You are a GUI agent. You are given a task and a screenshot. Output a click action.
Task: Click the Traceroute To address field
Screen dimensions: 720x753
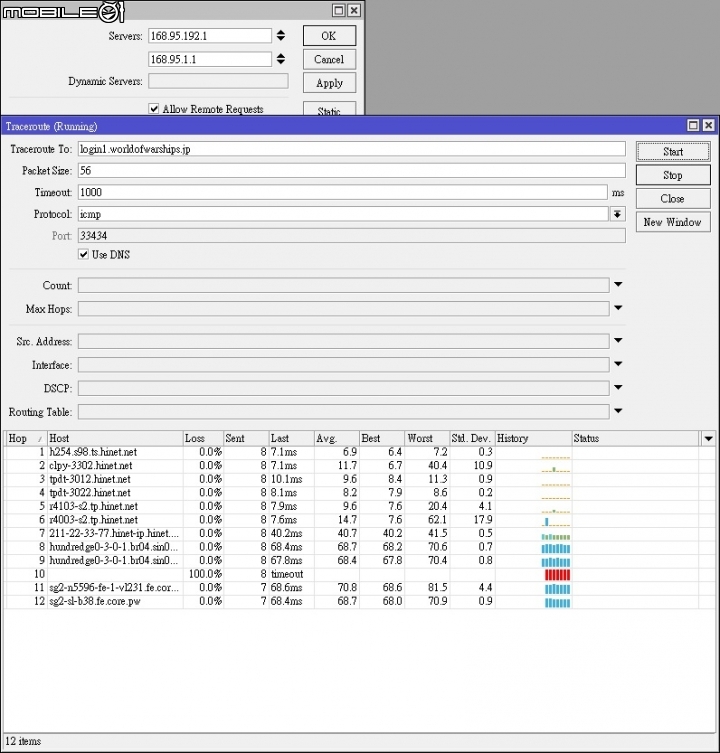(x=352, y=149)
